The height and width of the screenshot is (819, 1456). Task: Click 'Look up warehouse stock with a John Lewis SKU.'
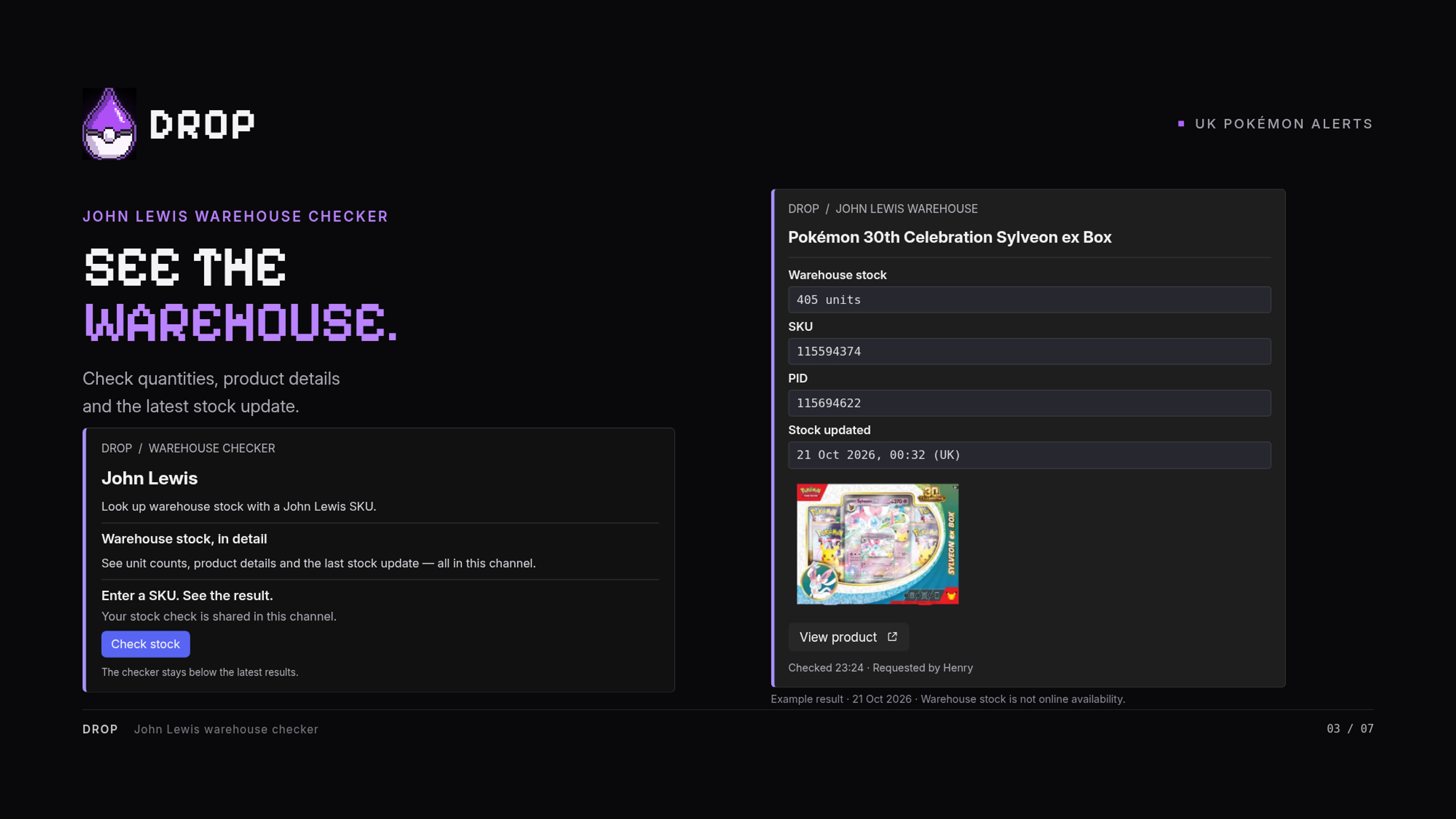point(239,506)
